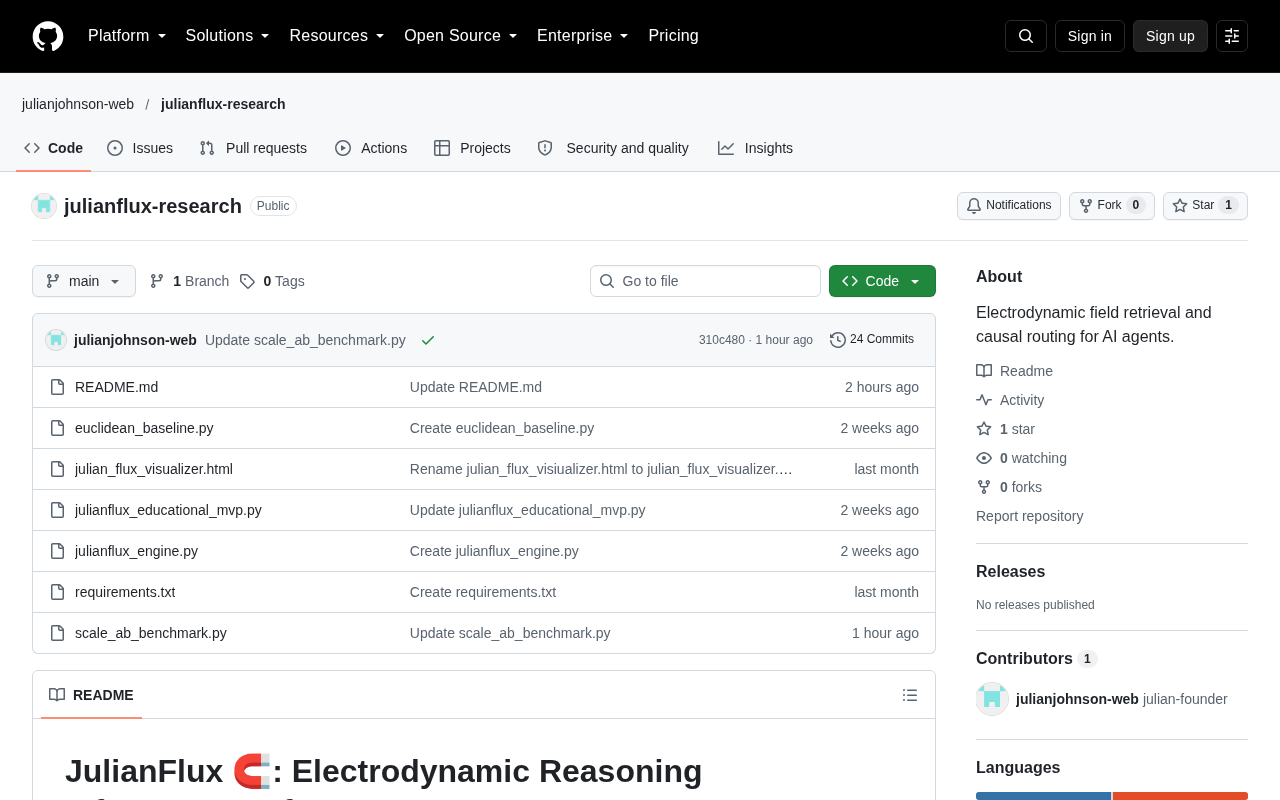The image size is (1280, 800).
Task: Click the Readme book icon in About
Action: (x=984, y=371)
